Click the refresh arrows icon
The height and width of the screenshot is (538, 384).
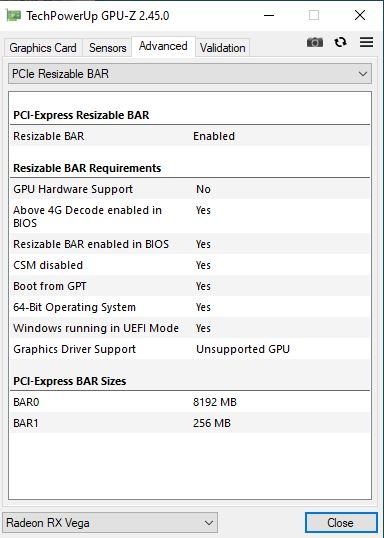340,42
